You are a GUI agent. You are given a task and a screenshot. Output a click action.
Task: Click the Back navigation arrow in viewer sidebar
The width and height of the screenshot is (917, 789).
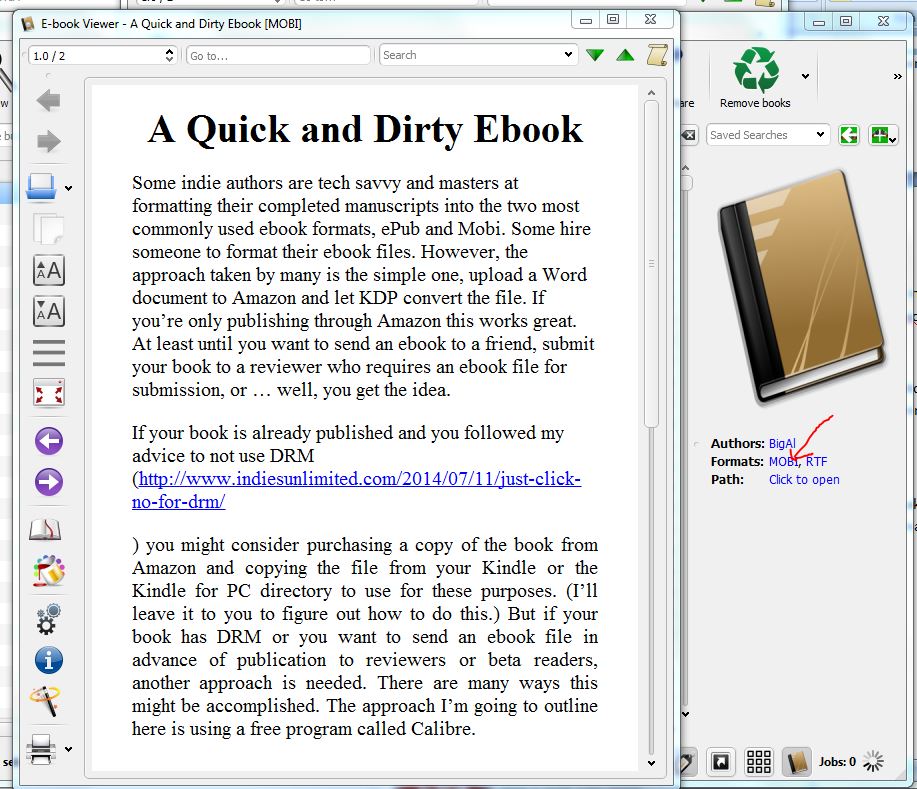(x=48, y=100)
